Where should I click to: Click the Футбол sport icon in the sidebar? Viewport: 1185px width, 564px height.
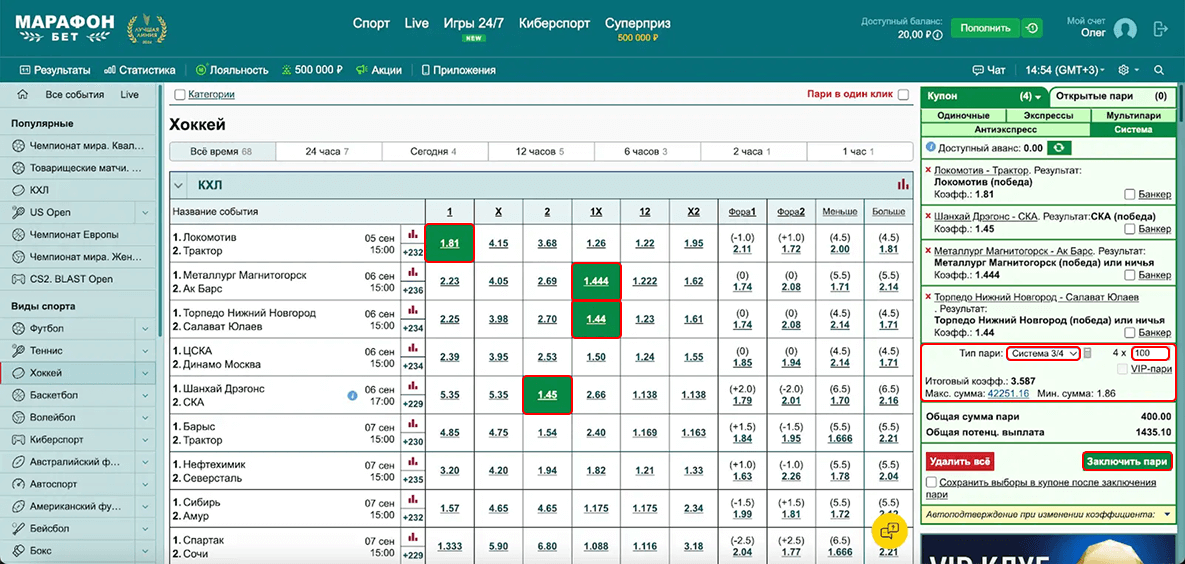pyautogui.click(x=17, y=329)
